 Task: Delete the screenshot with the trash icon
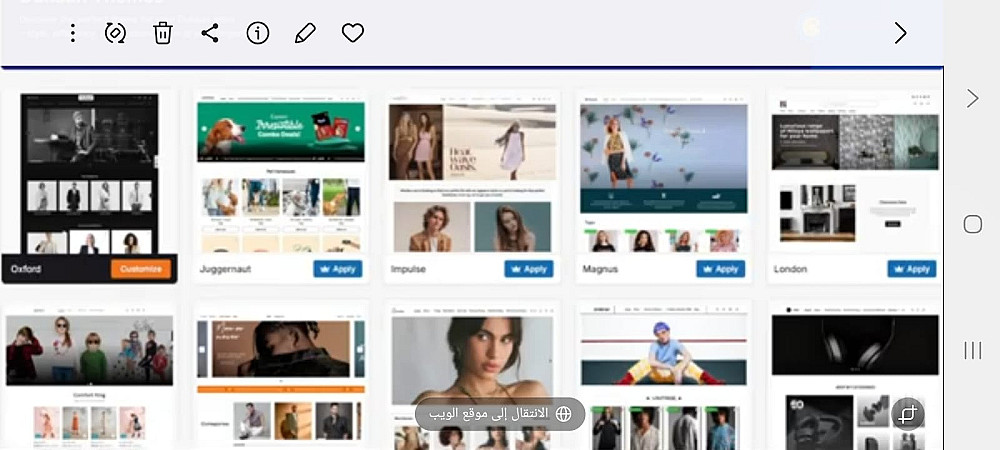[163, 33]
